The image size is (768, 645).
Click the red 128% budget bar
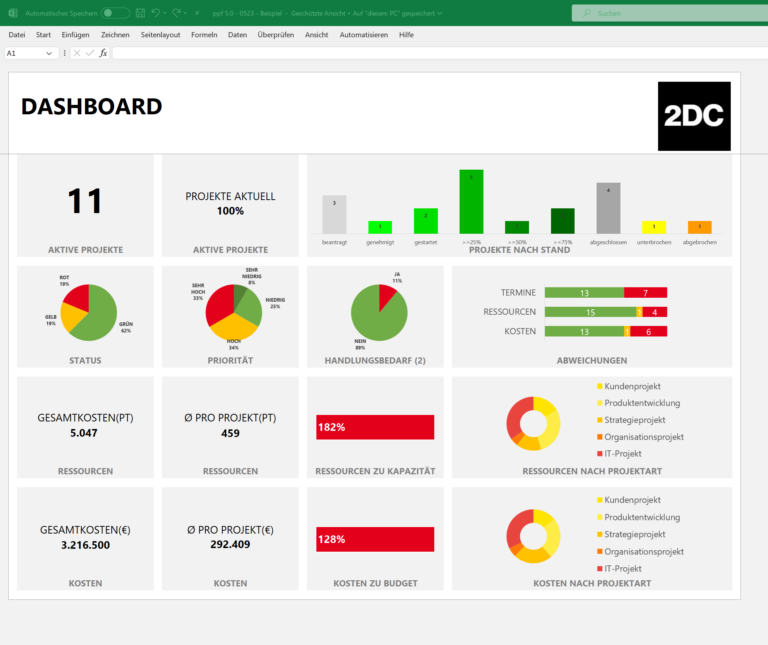click(375, 539)
